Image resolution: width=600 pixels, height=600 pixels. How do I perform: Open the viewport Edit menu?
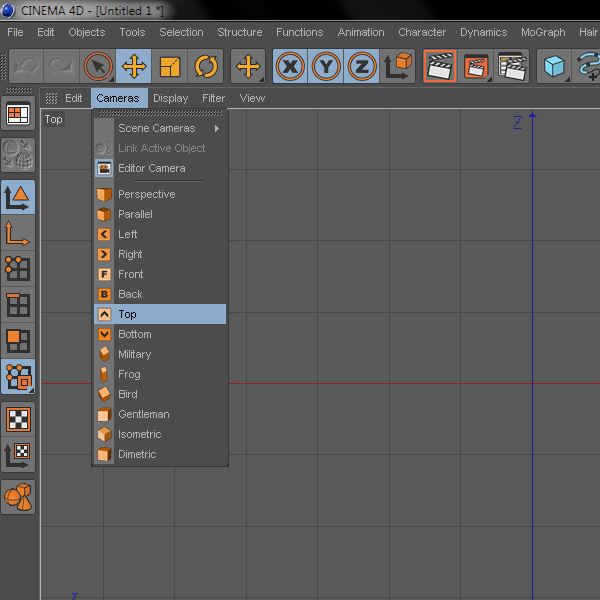pos(73,98)
